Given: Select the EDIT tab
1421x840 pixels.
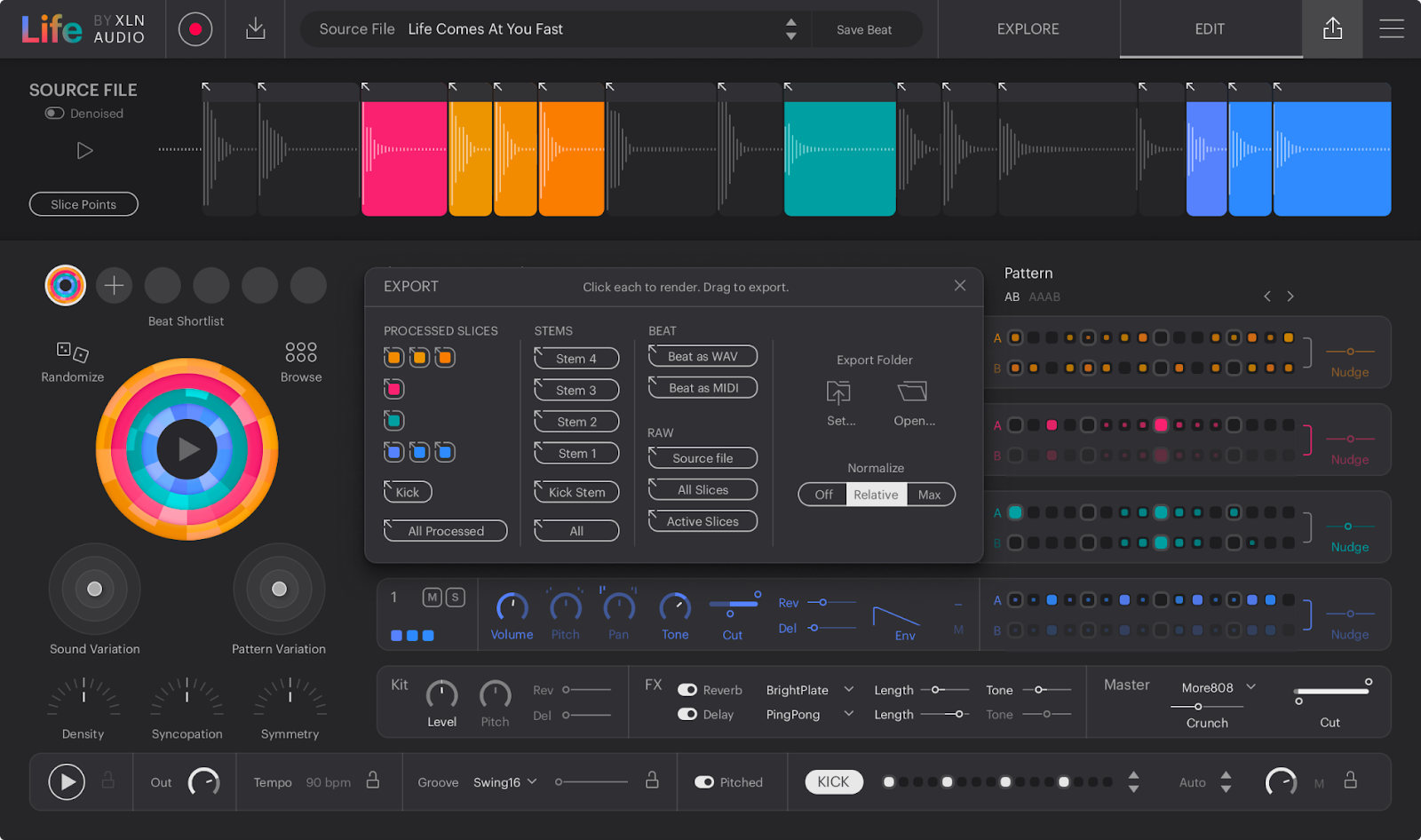Looking at the screenshot, I should 1209,28.
